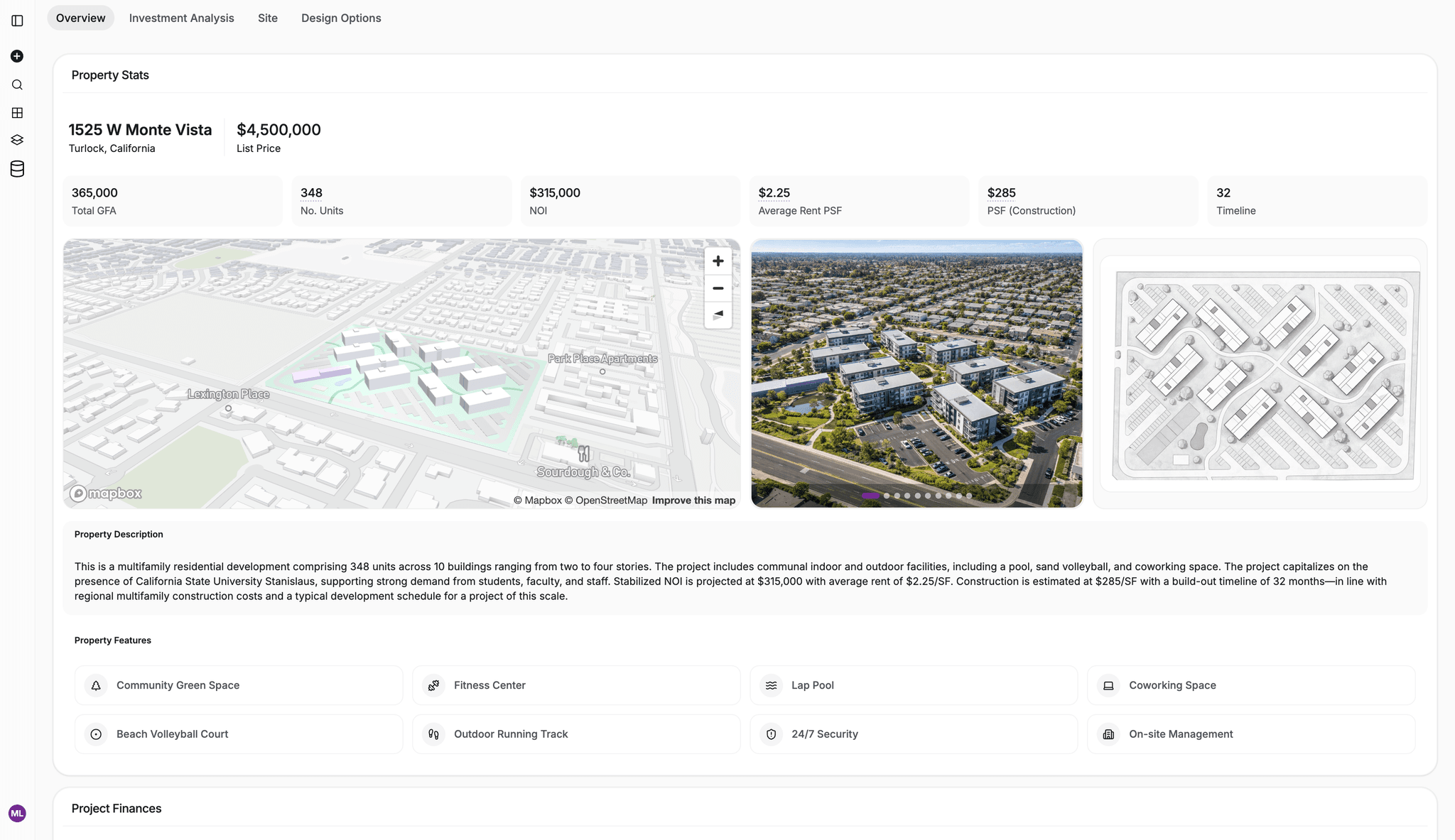Click the Turlock, California location text
1455x840 pixels.
pyautogui.click(x=112, y=148)
